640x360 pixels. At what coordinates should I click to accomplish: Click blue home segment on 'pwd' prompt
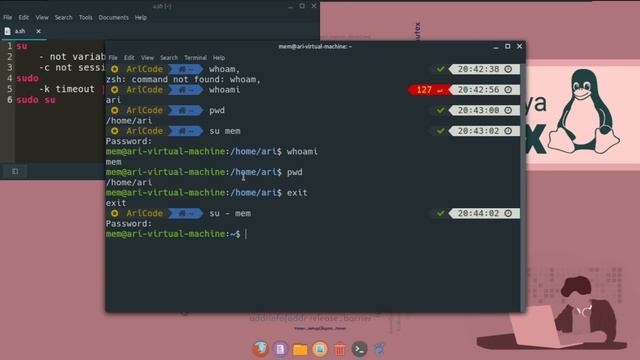[x=186, y=110]
